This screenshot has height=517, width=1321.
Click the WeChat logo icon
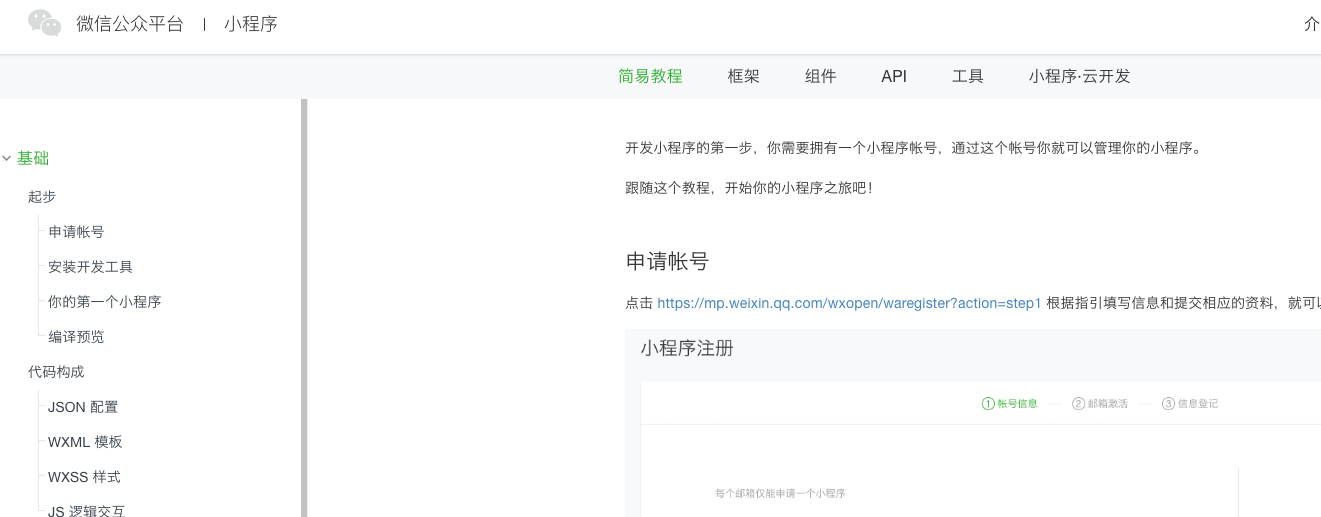[x=44, y=23]
